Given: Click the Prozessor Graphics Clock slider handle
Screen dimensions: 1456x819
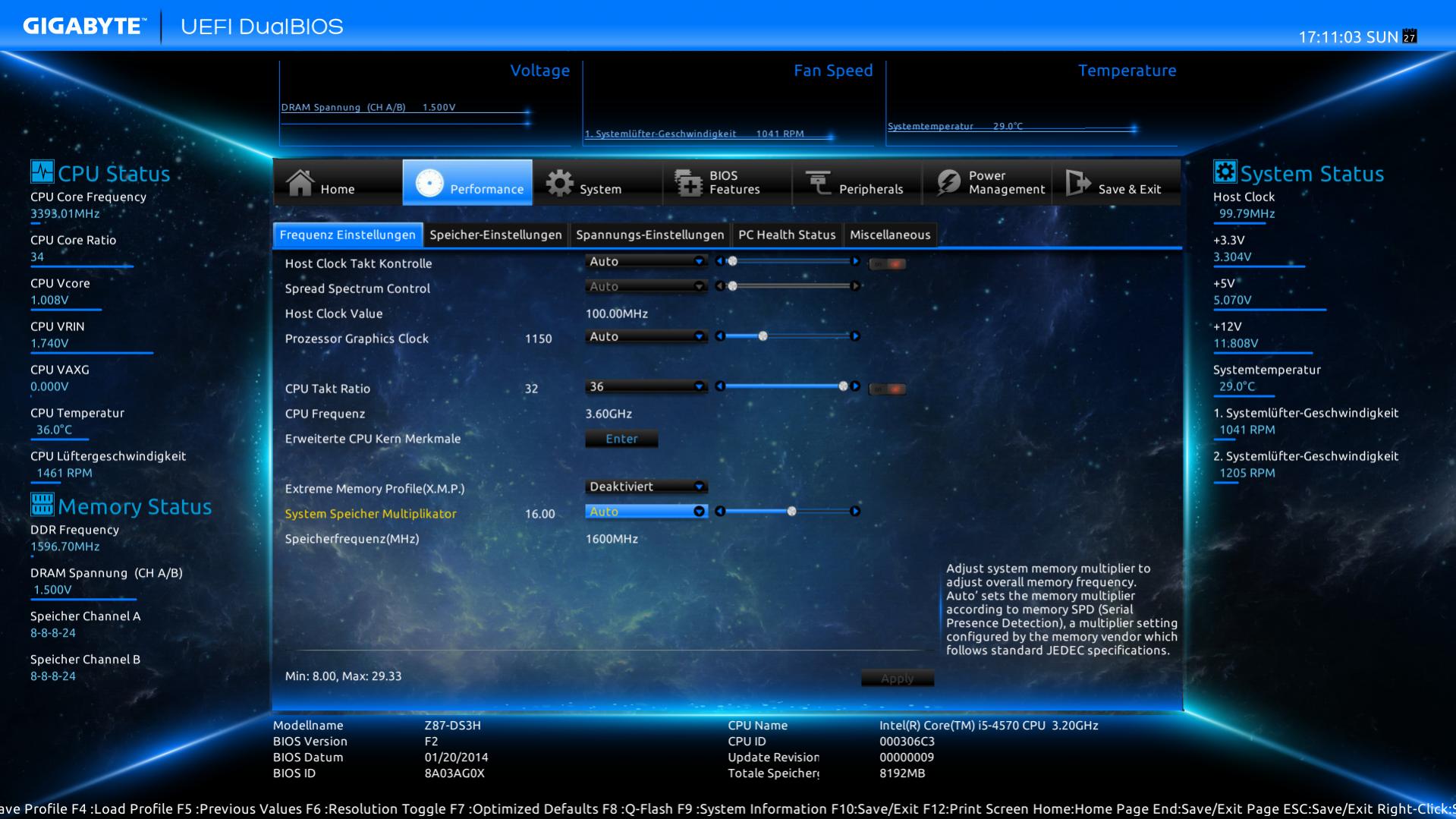Looking at the screenshot, I should click(763, 336).
